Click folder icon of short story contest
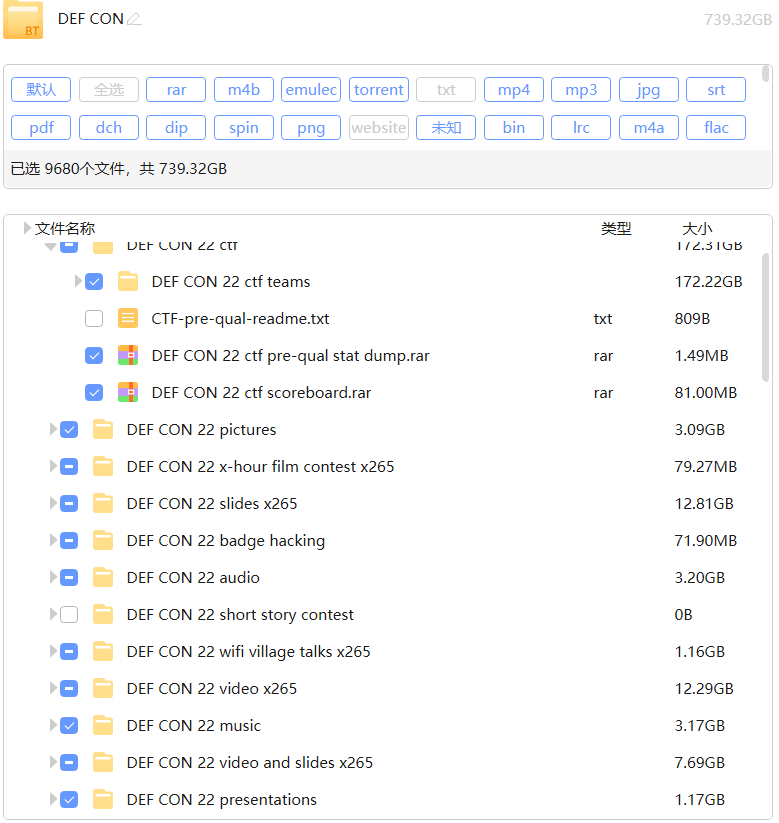 click(103, 614)
